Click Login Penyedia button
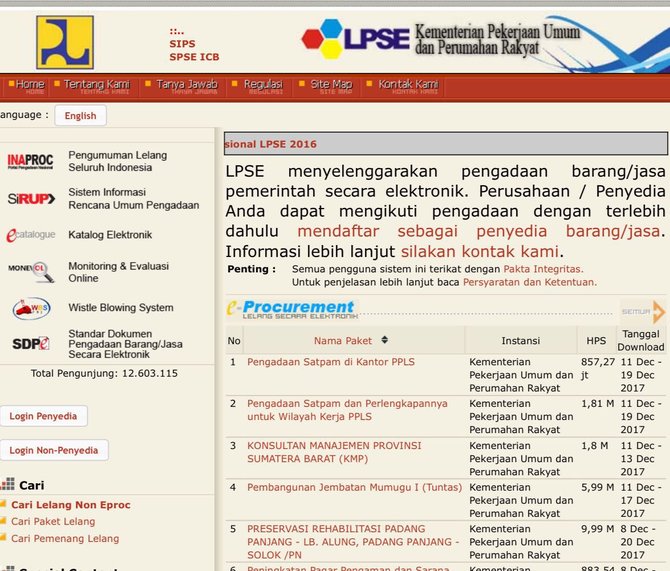Image resolution: width=670 pixels, height=571 pixels. [x=43, y=416]
